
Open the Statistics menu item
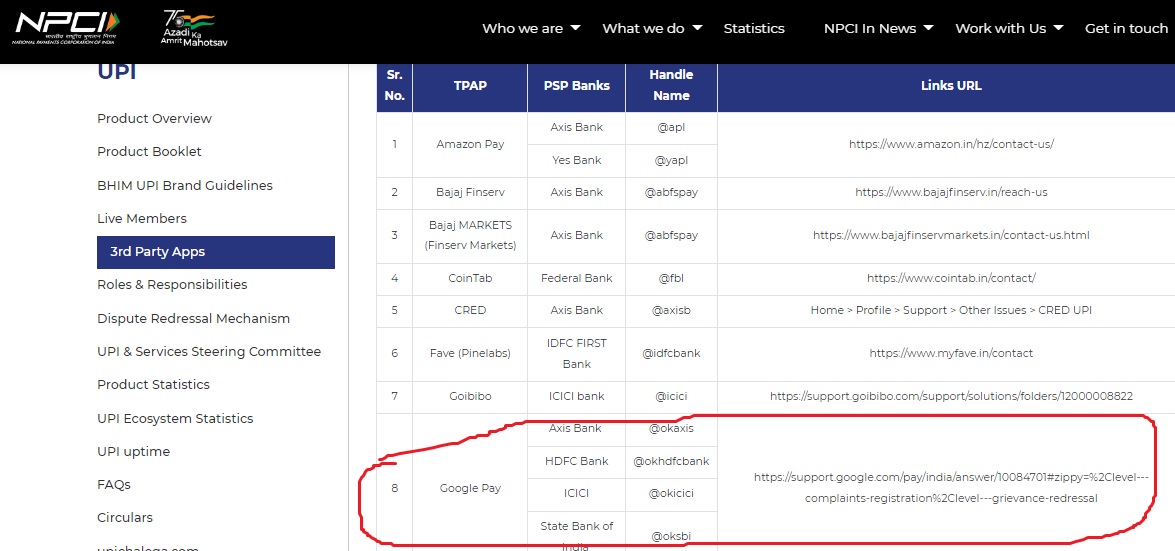(x=754, y=28)
